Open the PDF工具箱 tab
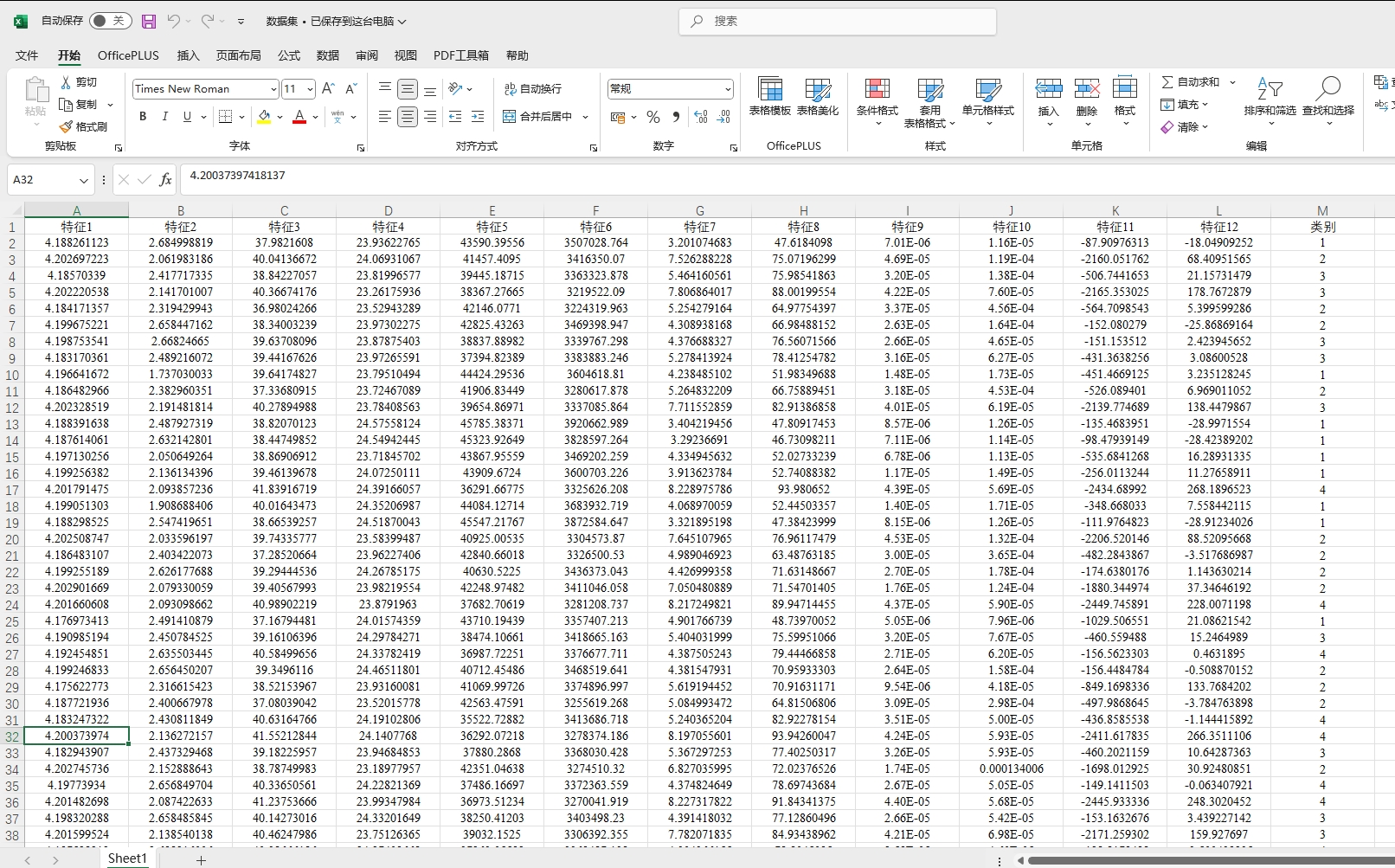This screenshot has height=868, width=1395. point(461,55)
